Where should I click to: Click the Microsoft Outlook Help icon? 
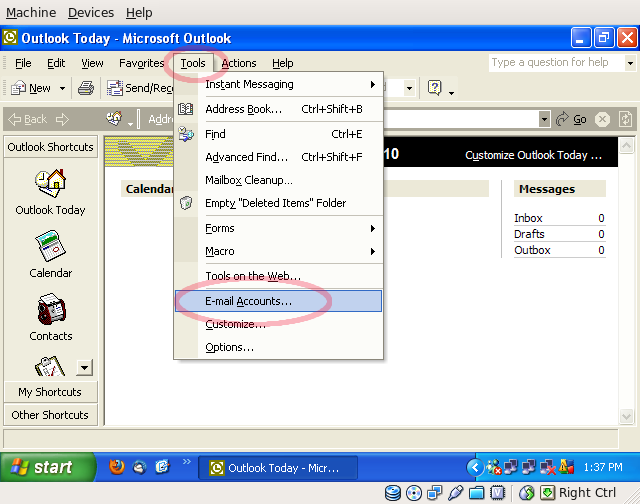coord(435,87)
